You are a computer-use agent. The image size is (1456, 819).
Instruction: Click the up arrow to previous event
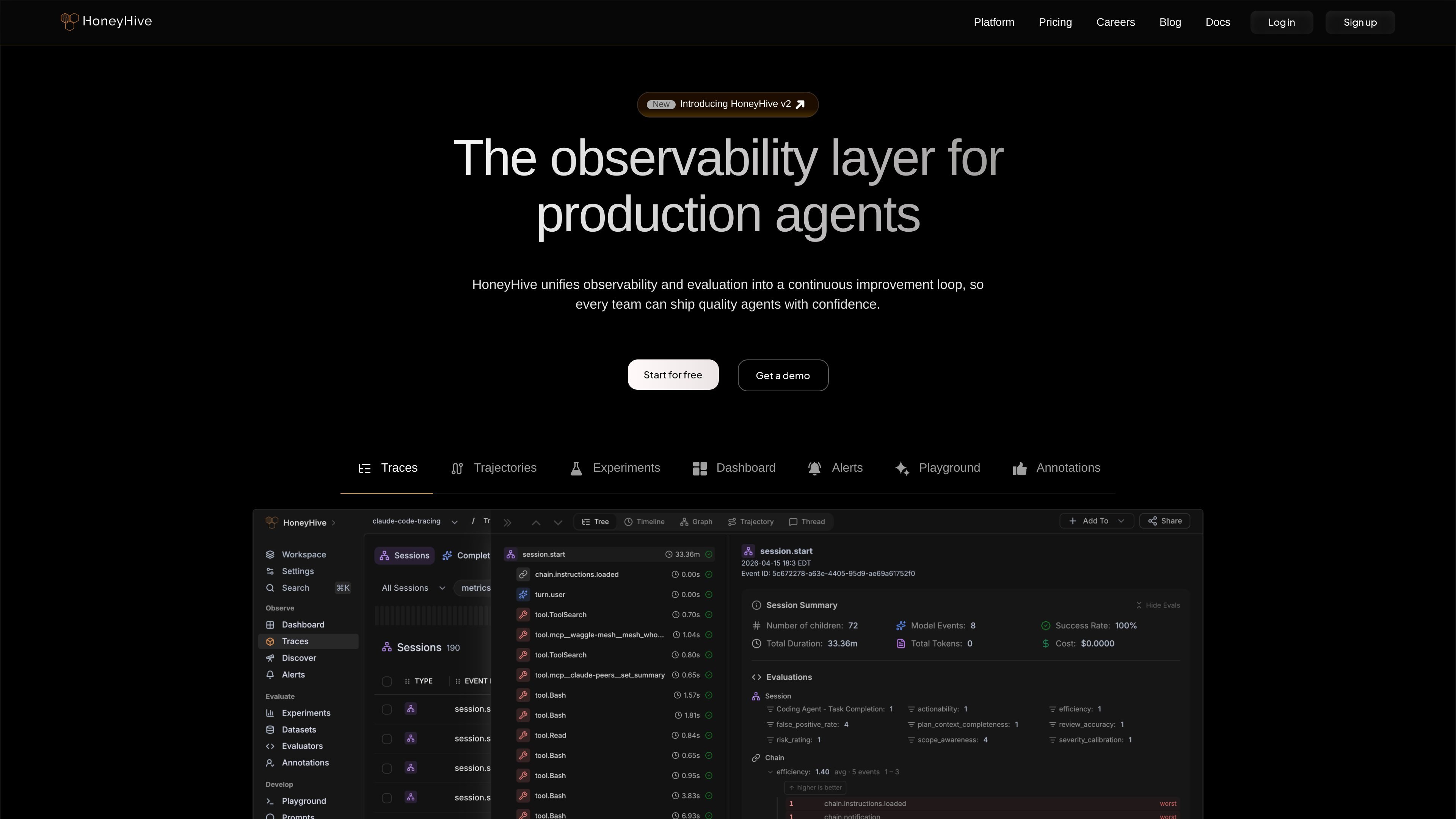pos(536,523)
